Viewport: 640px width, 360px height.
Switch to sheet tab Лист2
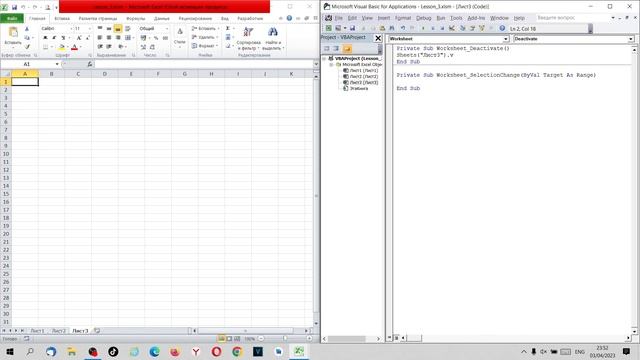[x=58, y=331]
